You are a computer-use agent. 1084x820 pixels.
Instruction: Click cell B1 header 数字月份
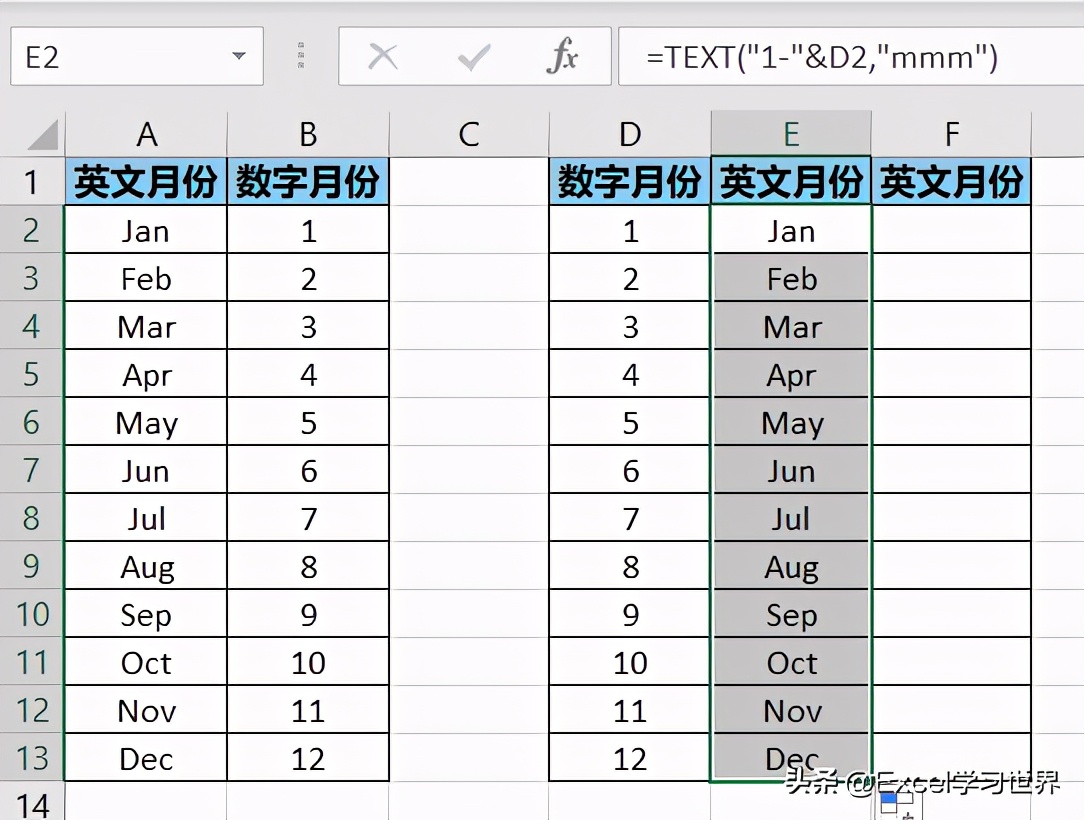click(308, 182)
